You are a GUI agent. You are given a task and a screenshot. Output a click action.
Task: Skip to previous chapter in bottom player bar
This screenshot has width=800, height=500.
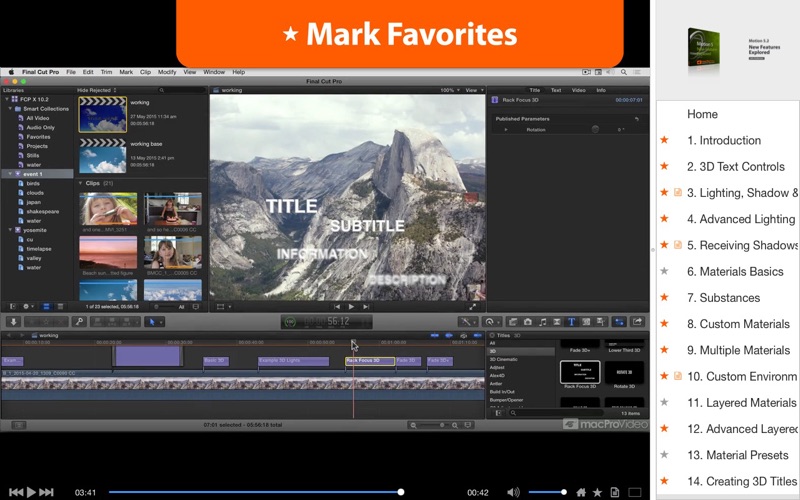coord(16,492)
